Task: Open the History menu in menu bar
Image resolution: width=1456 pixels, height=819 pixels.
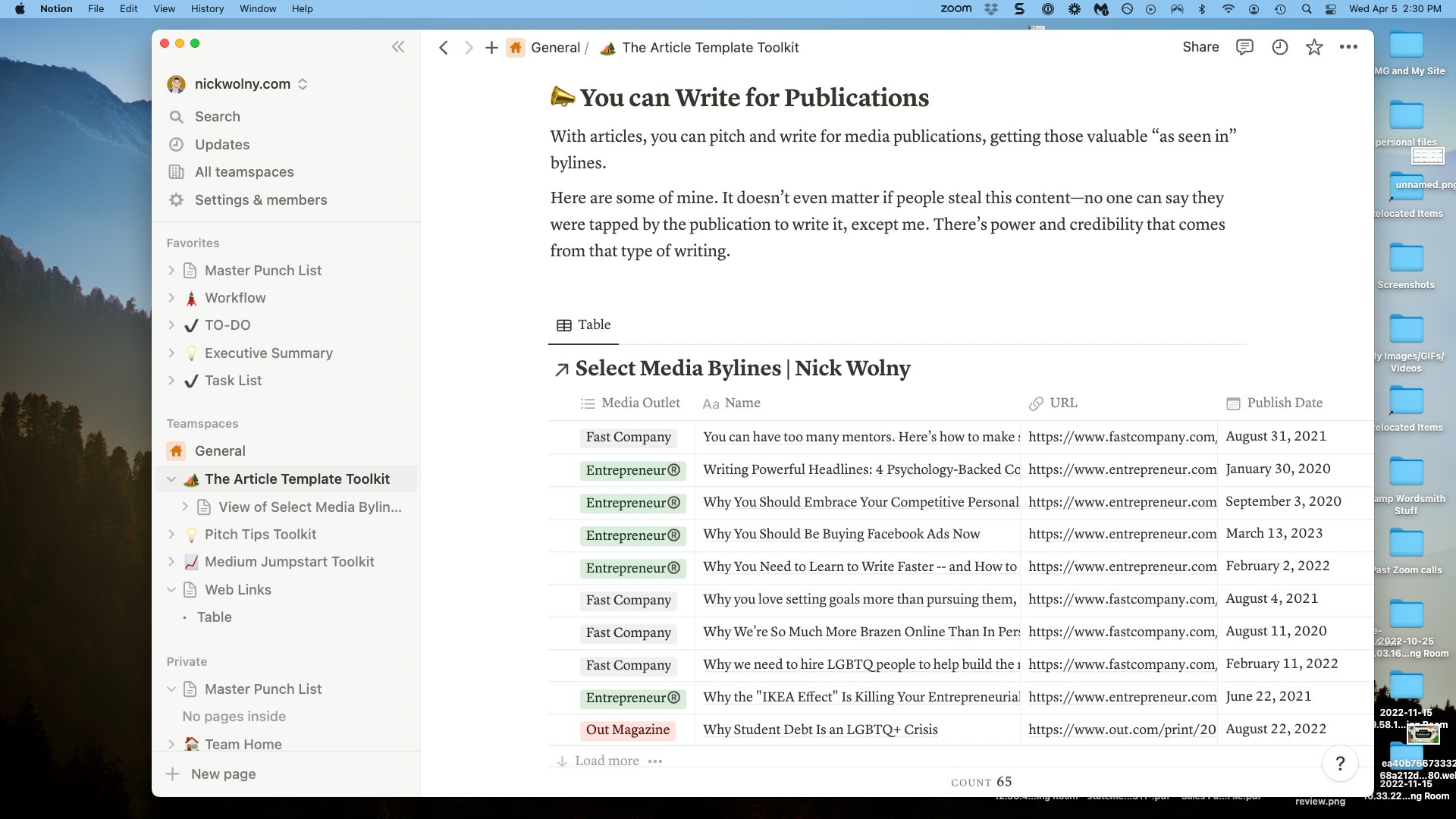Action: click(207, 8)
